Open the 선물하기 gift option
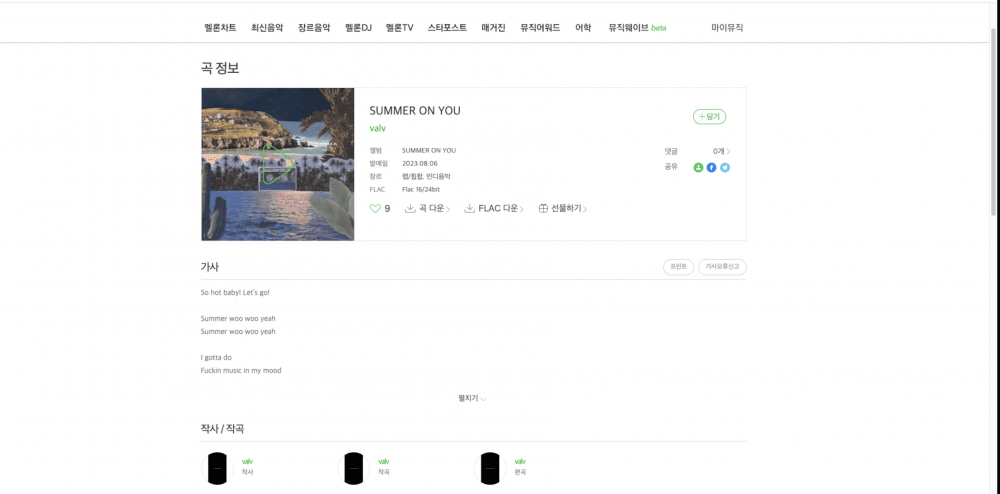This screenshot has height=494, width=1000. 562,209
